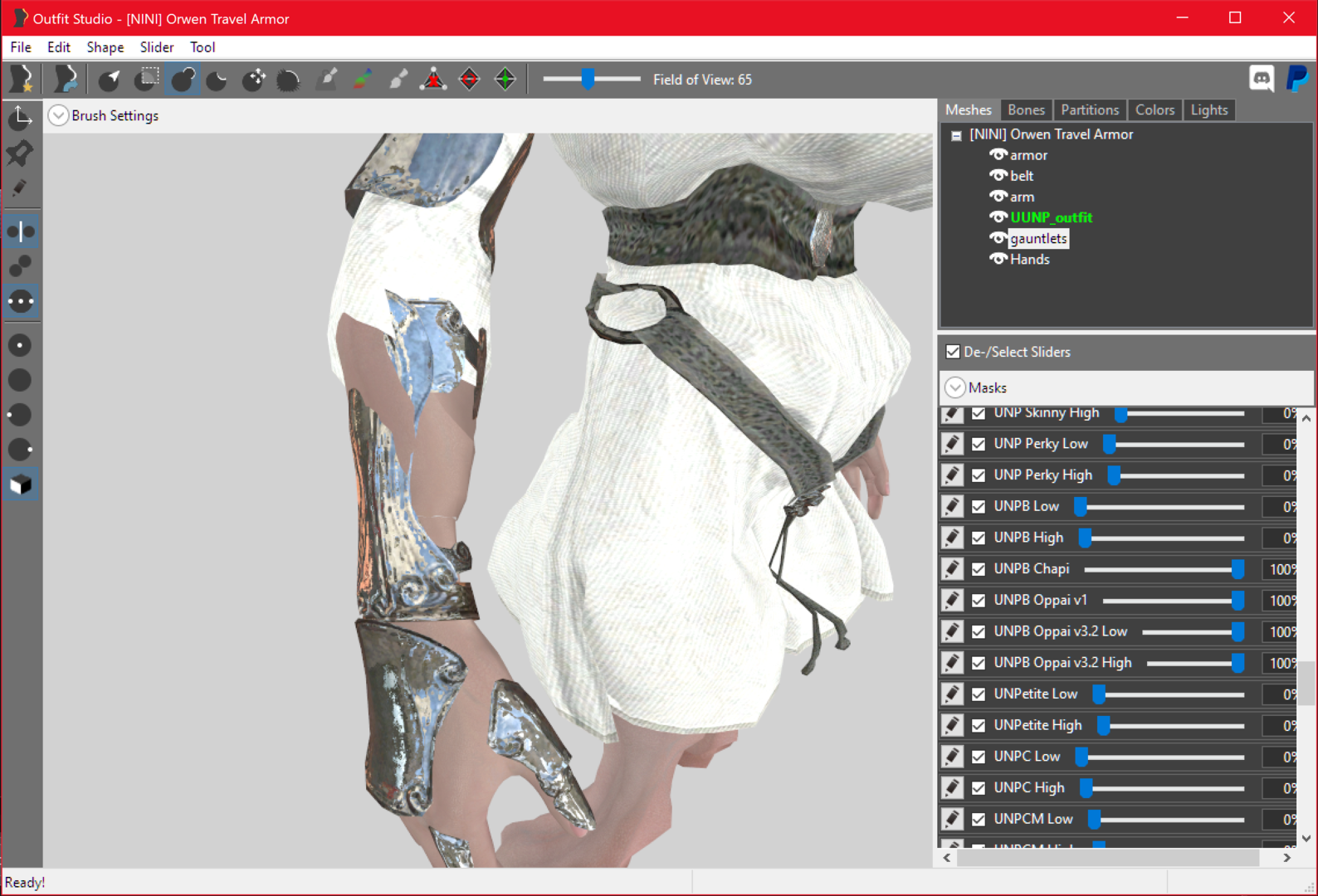This screenshot has height=896, width=1318.
Task: Hide the gauntlets mesh using its eye
Action: (998, 239)
